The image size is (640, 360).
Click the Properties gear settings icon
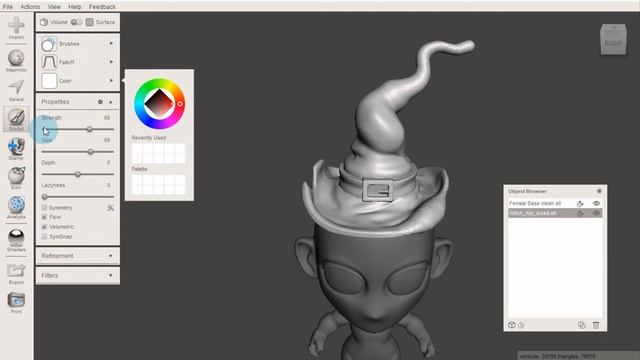click(100, 102)
